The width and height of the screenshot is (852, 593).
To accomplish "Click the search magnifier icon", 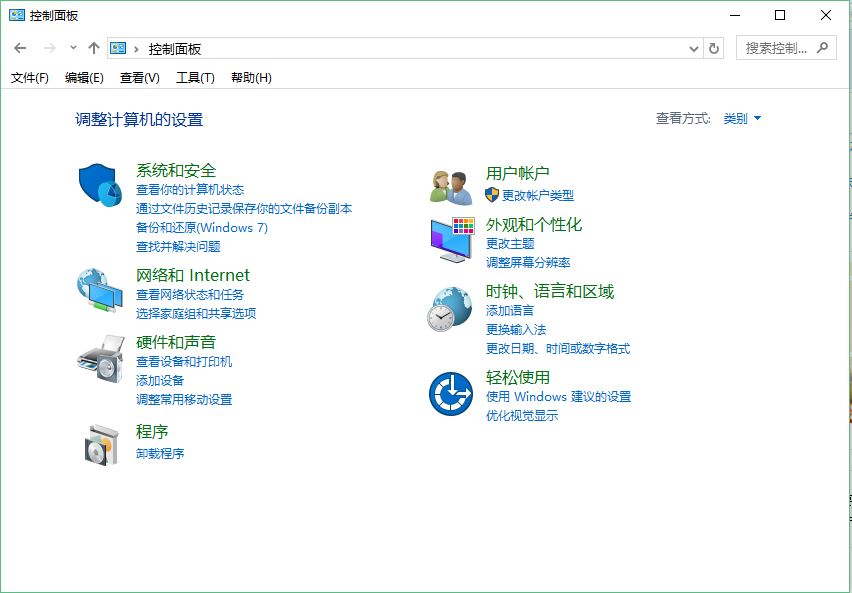I will [823, 48].
